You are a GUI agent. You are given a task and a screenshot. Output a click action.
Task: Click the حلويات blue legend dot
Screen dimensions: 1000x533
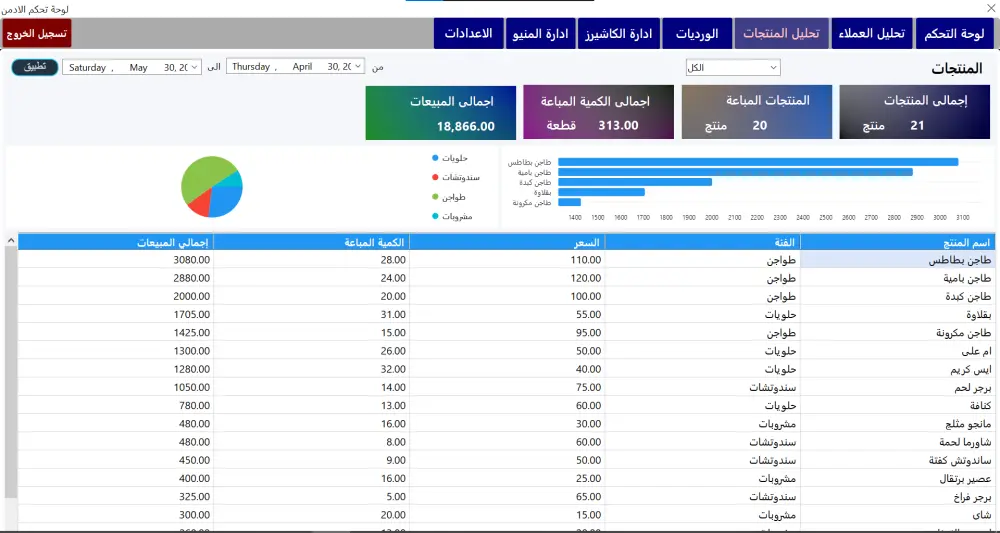click(435, 157)
